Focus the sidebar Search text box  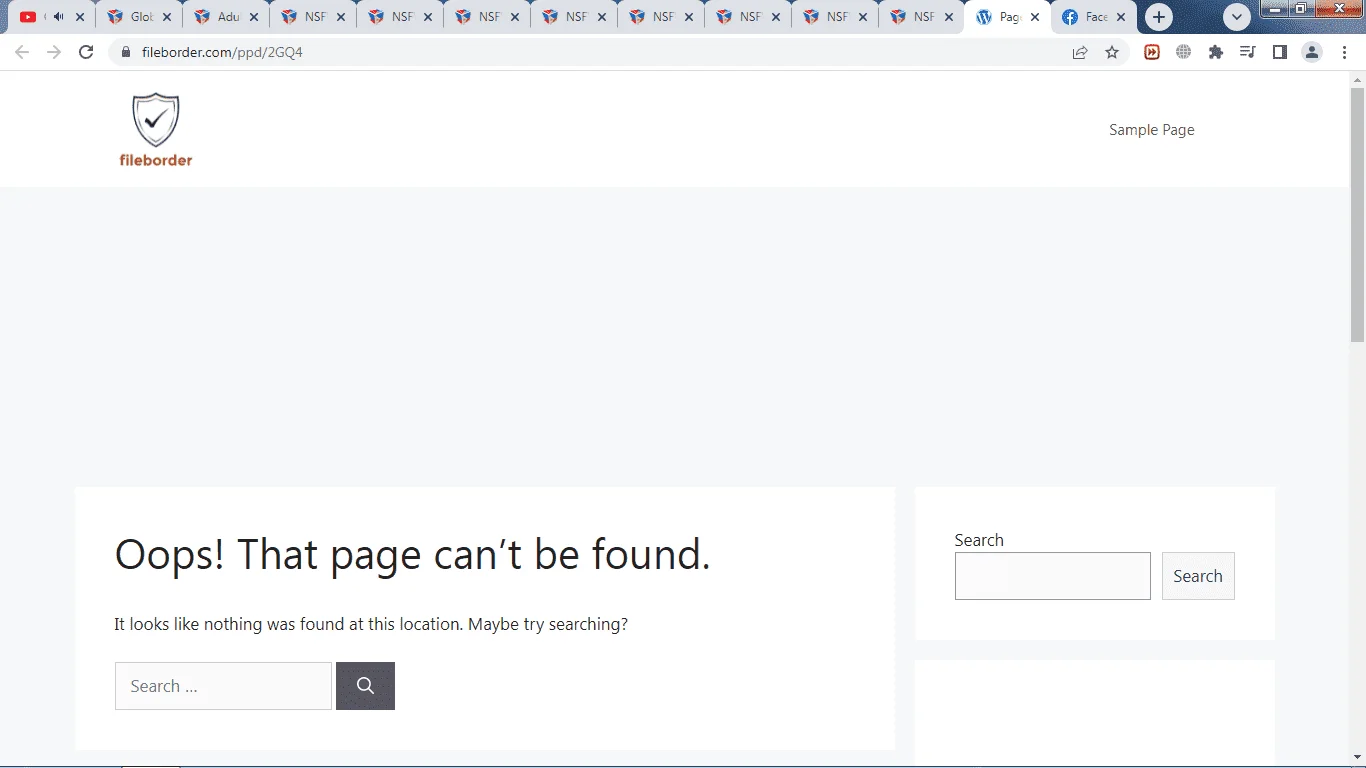point(1053,576)
